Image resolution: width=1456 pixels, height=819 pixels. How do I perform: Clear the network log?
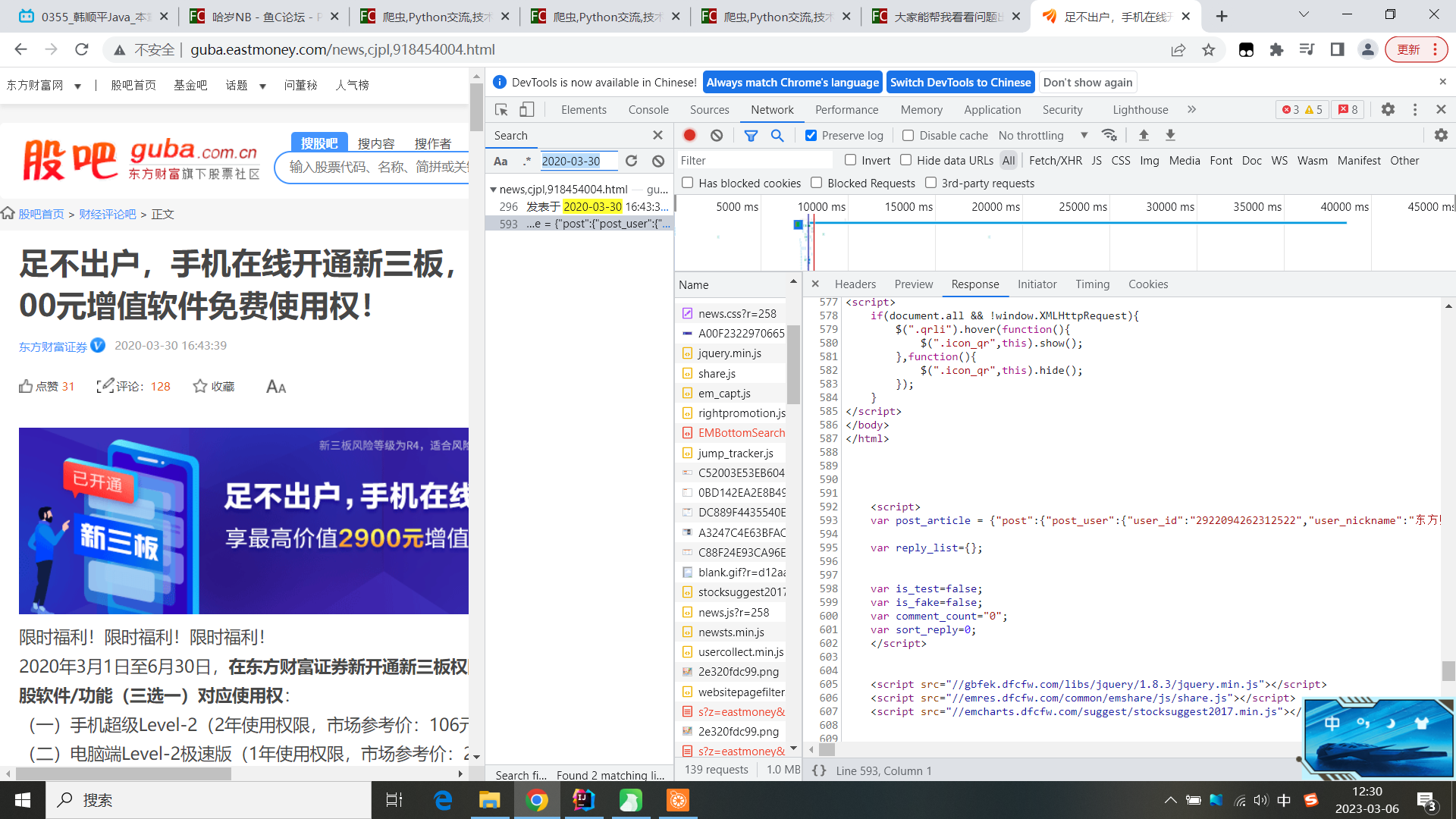(x=717, y=135)
